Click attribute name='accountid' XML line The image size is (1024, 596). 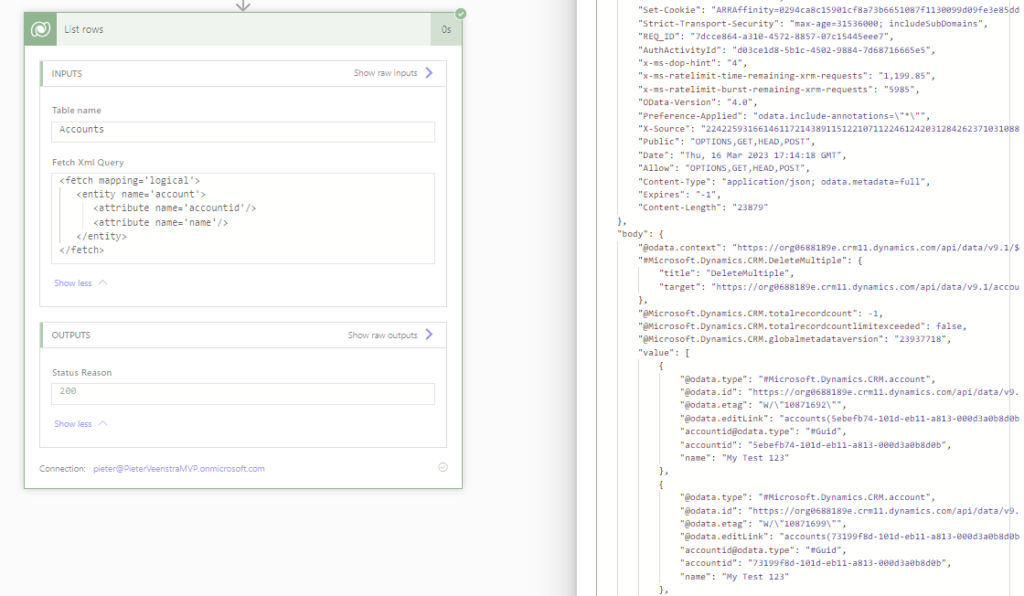[x=174, y=208]
